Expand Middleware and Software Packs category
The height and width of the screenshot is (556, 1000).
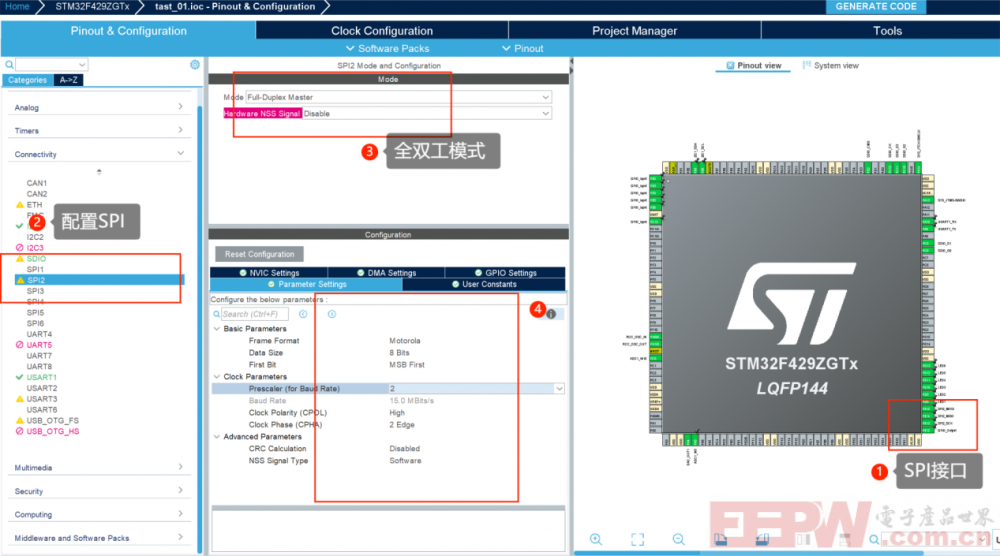[x=99, y=538]
